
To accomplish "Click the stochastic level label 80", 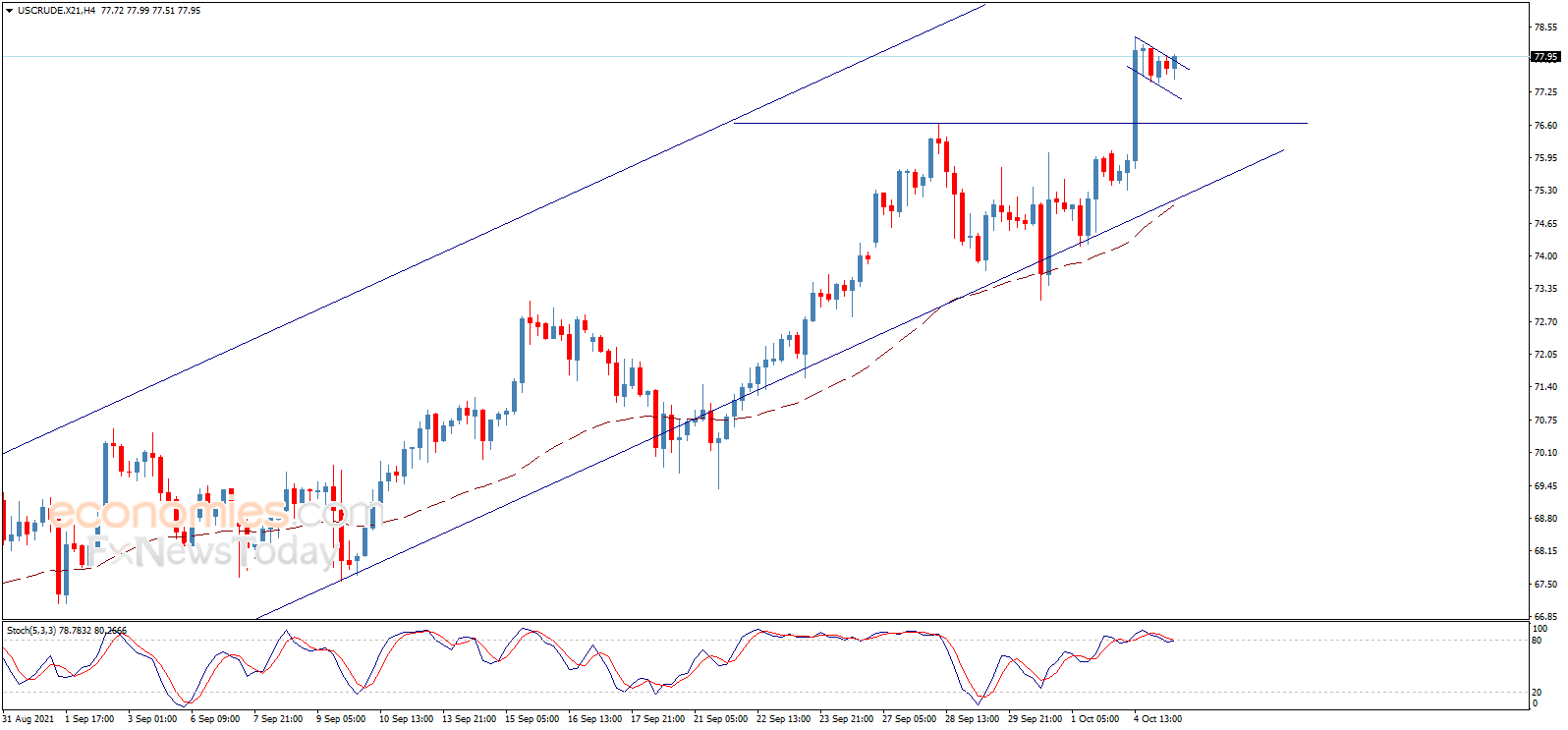I will click(x=1538, y=641).
